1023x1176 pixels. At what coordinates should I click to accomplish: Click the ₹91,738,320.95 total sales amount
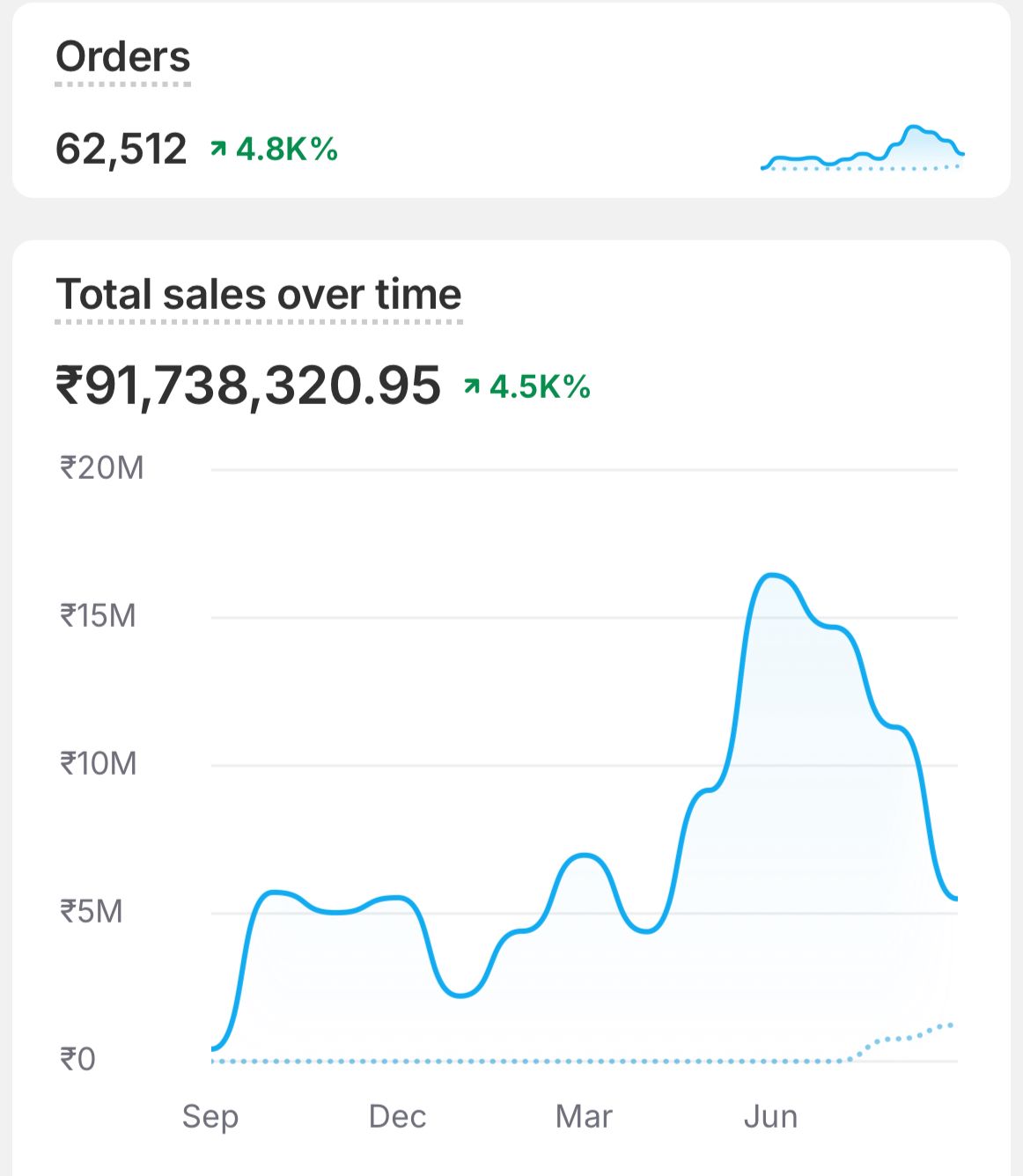(x=247, y=386)
